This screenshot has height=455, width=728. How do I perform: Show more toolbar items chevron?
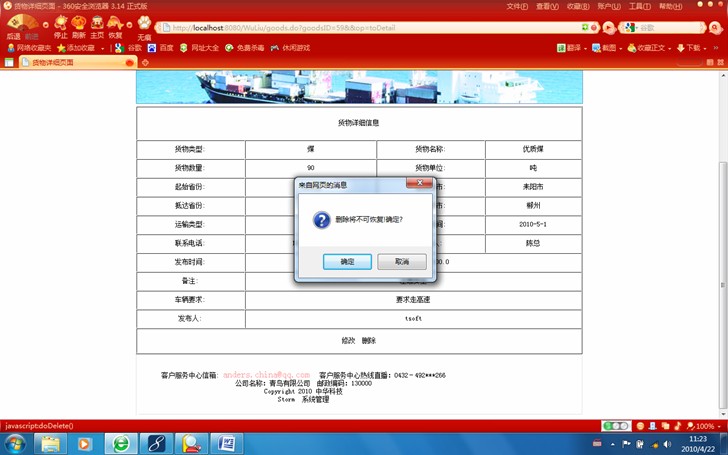point(715,48)
